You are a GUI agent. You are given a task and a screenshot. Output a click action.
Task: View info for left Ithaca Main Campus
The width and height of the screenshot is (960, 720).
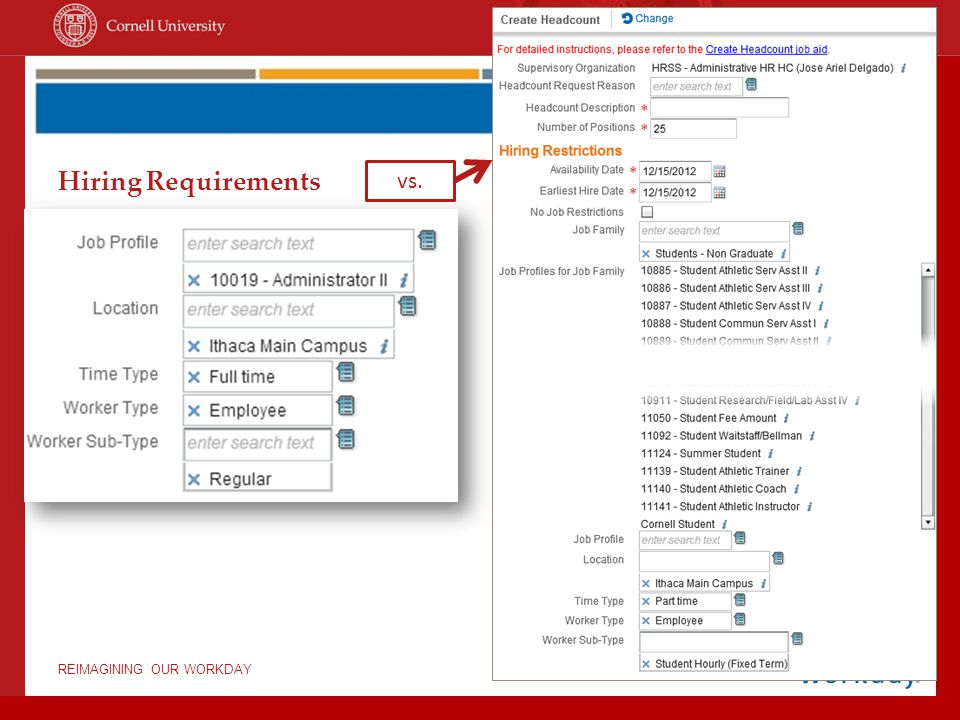pos(384,347)
